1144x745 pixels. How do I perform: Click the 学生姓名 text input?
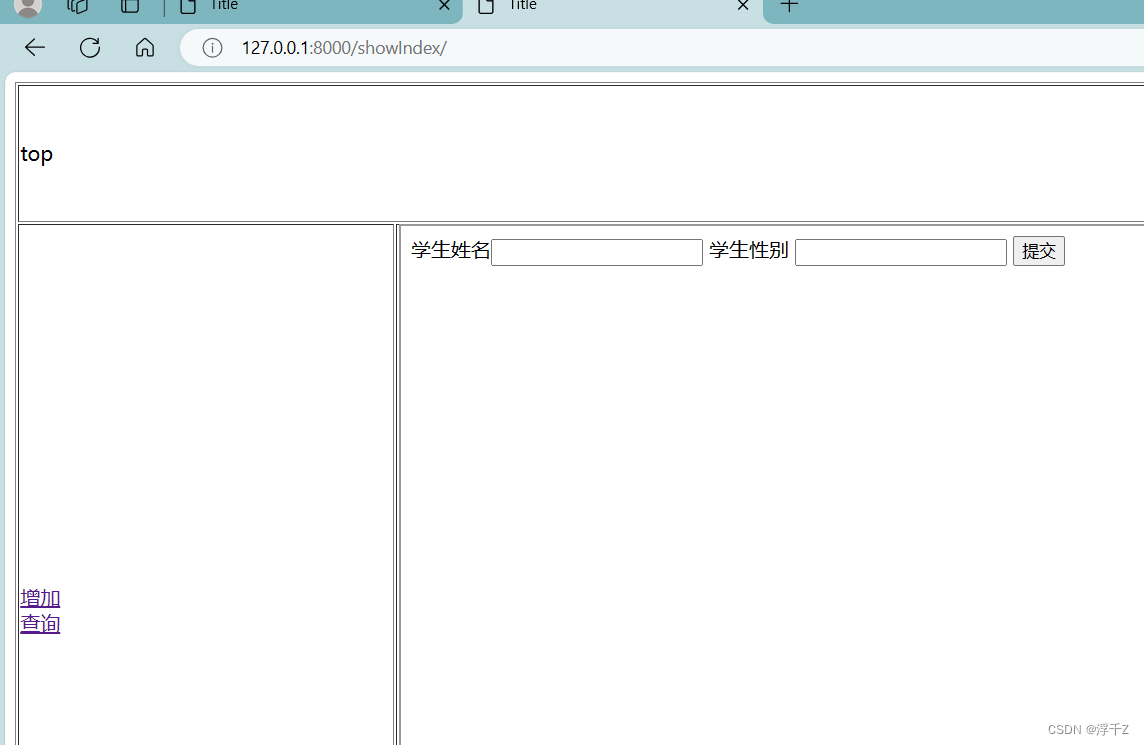click(597, 252)
